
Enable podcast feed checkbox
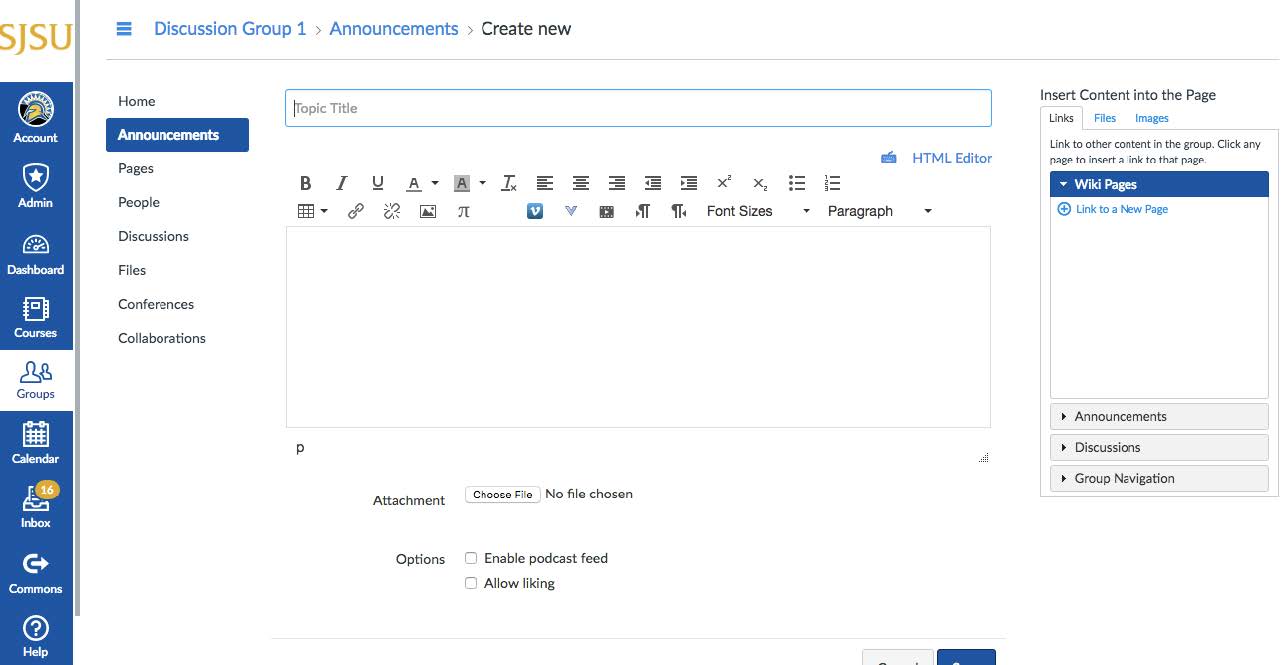pos(471,558)
